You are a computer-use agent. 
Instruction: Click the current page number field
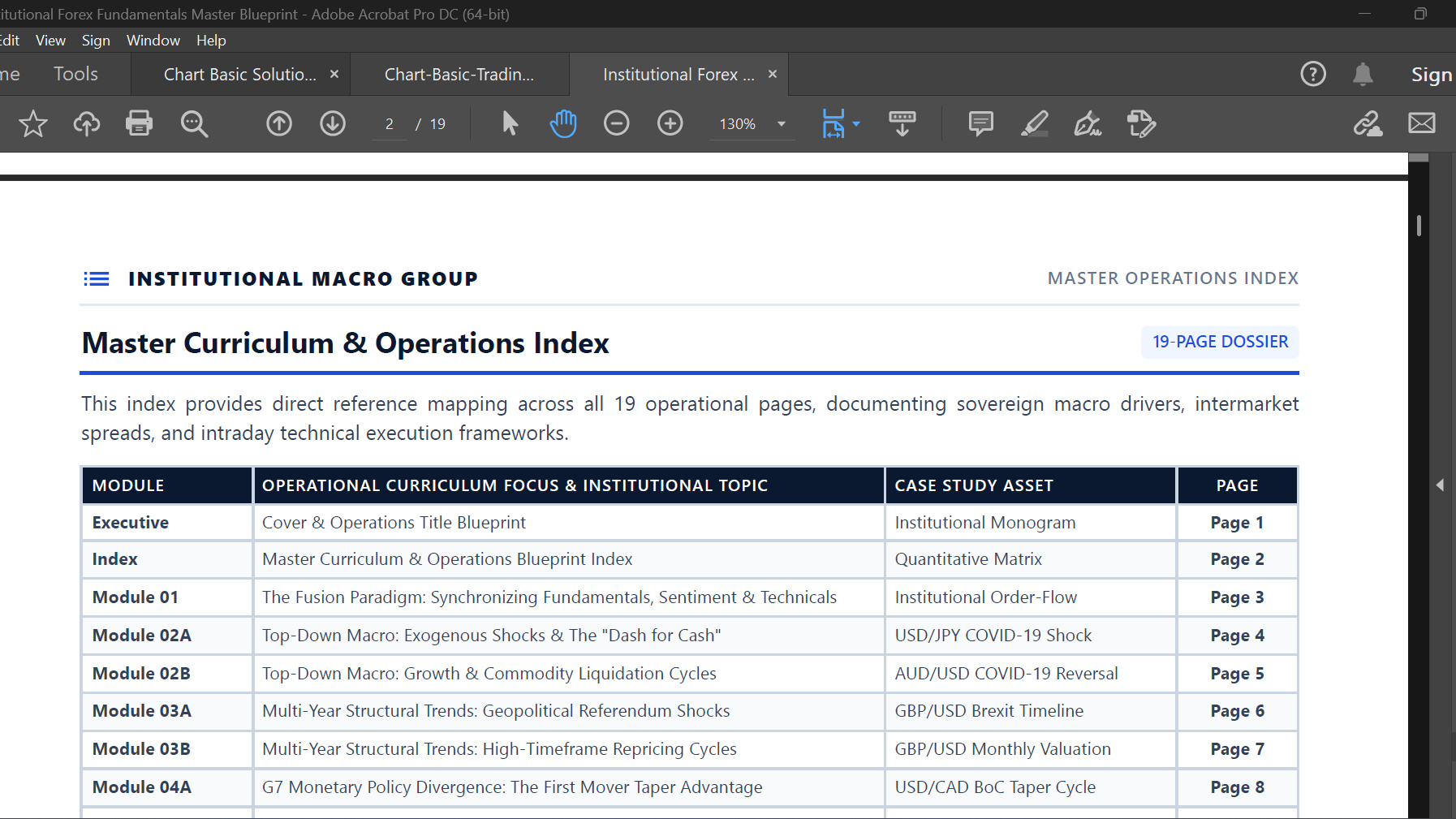click(x=390, y=124)
